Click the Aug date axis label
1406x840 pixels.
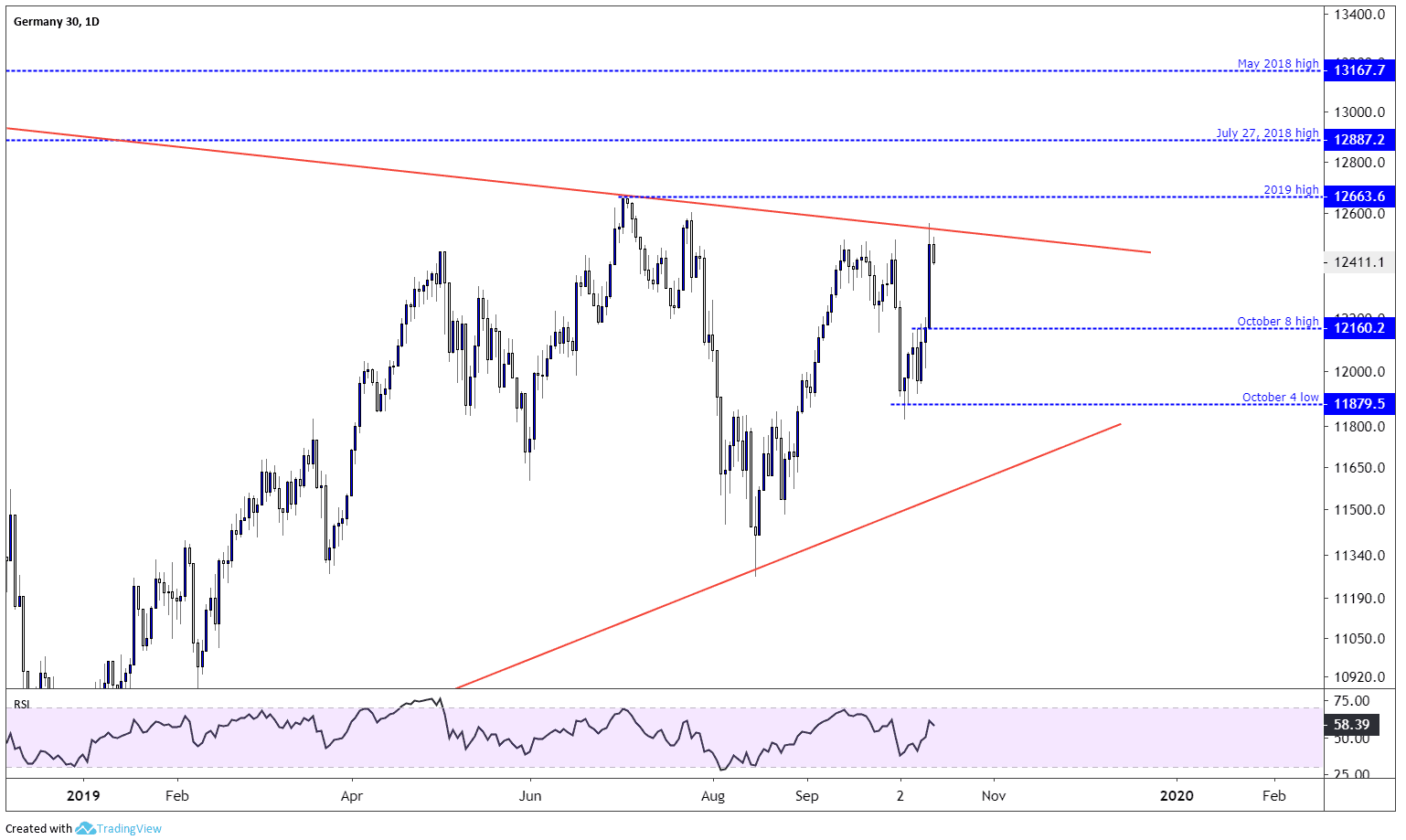click(x=713, y=796)
